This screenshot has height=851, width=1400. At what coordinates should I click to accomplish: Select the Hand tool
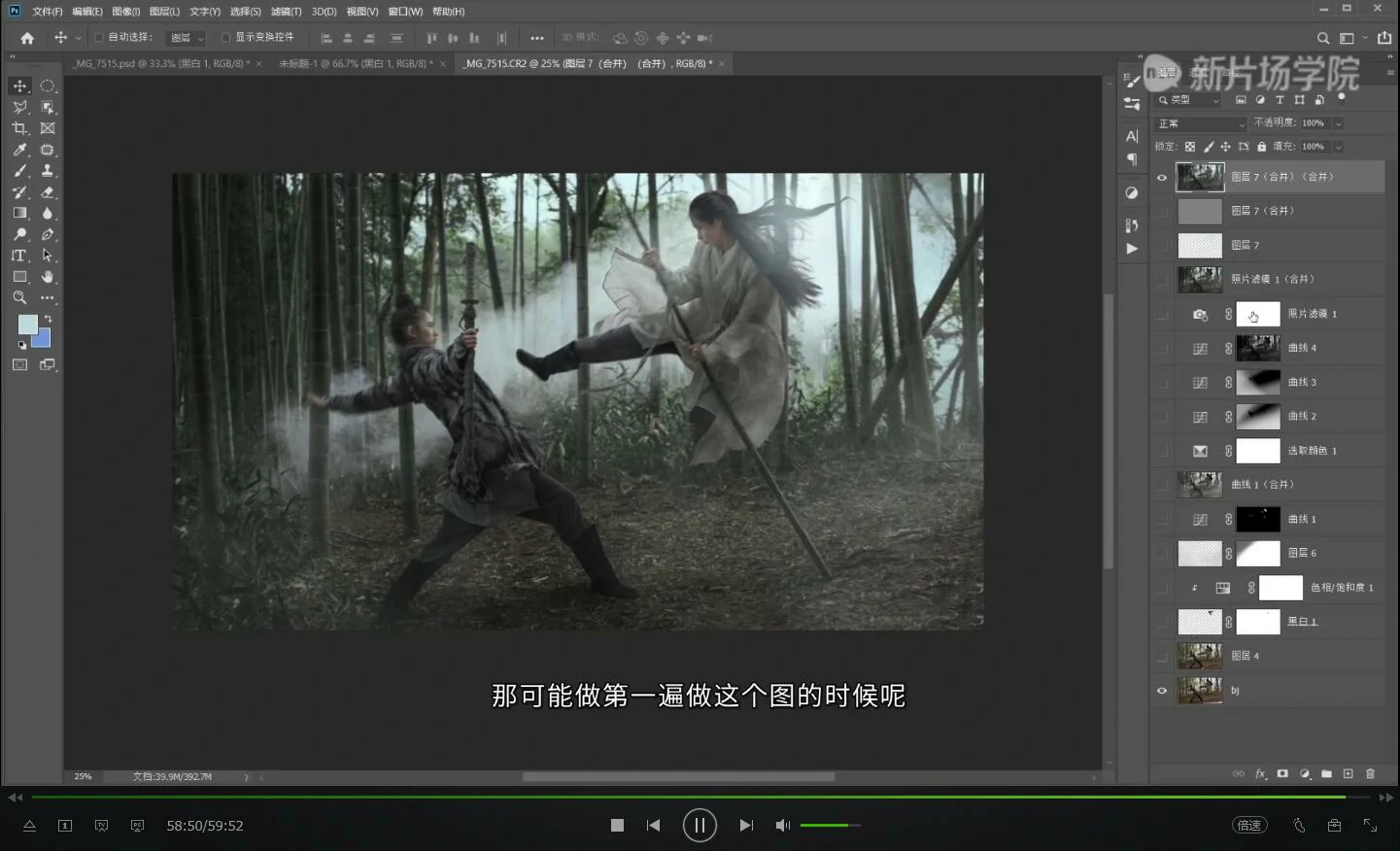tap(47, 277)
